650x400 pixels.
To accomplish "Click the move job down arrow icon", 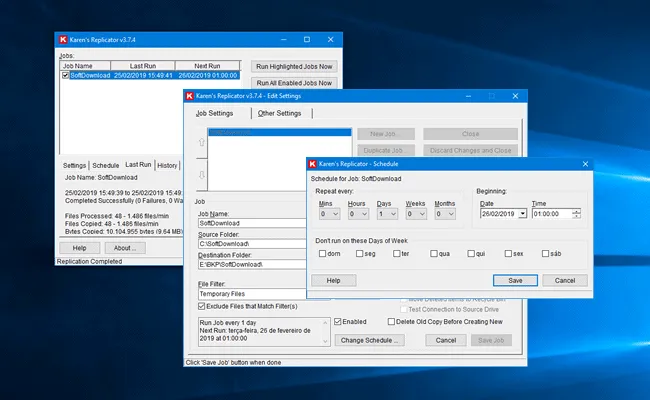I will click(201, 175).
